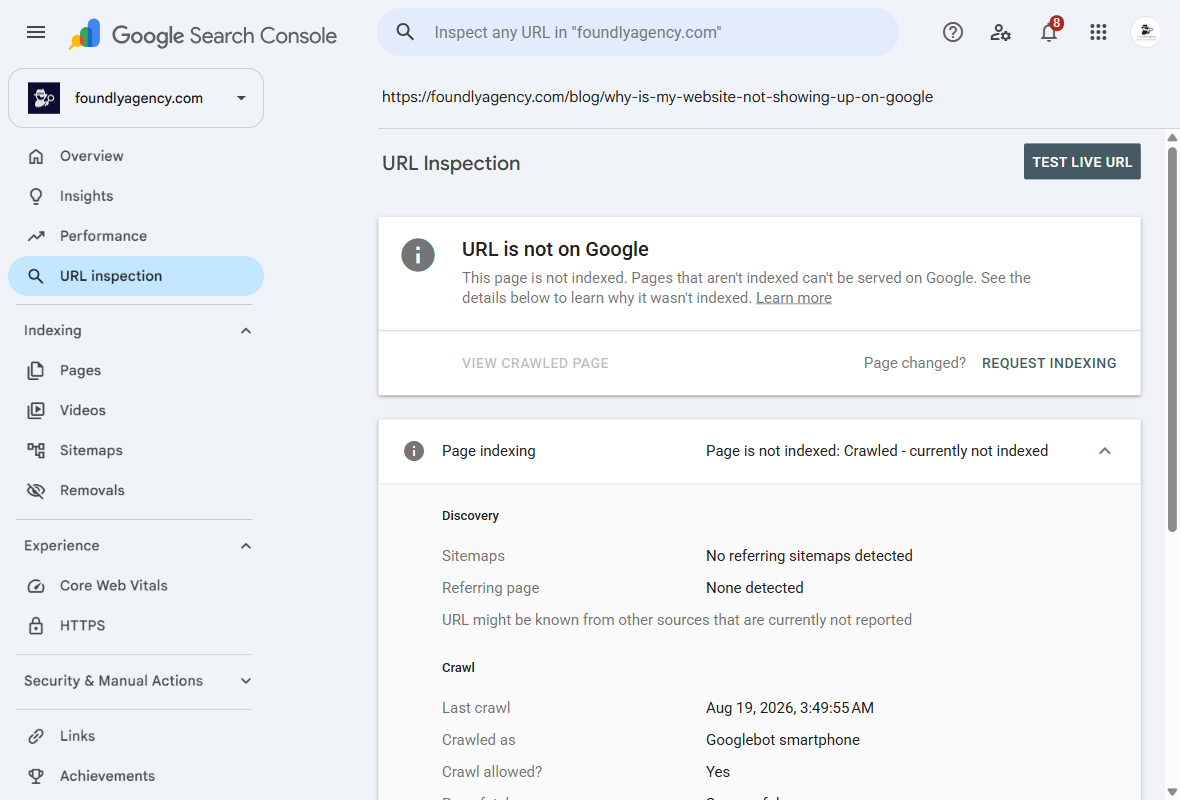Screen dimensions: 1180x800
Task: Open users and settings icon
Action: [1000, 32]
